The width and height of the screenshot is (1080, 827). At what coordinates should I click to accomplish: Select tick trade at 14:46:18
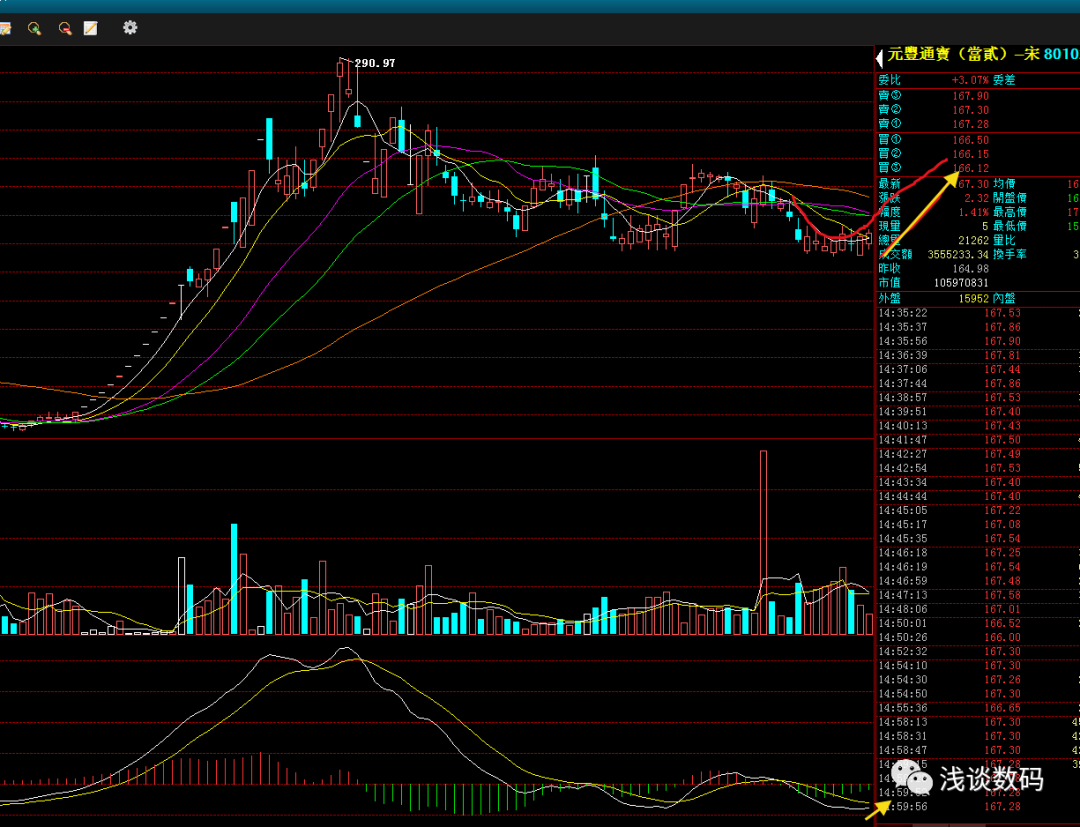(977, 553)
